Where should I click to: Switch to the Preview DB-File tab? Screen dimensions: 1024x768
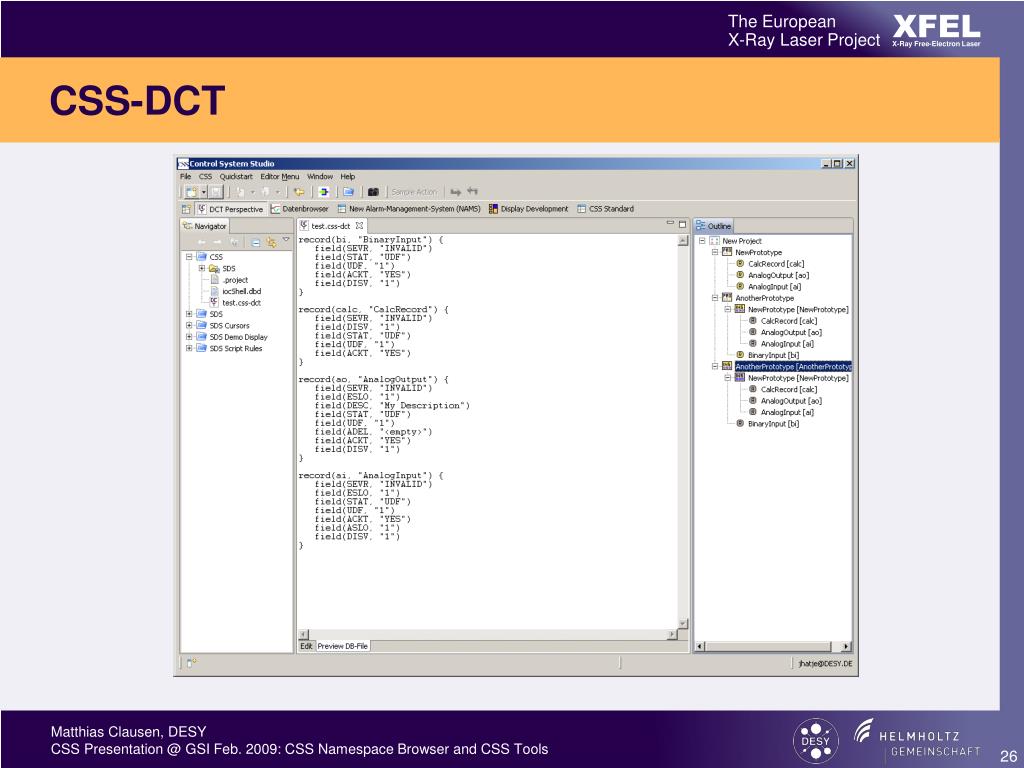coord(343,646)
